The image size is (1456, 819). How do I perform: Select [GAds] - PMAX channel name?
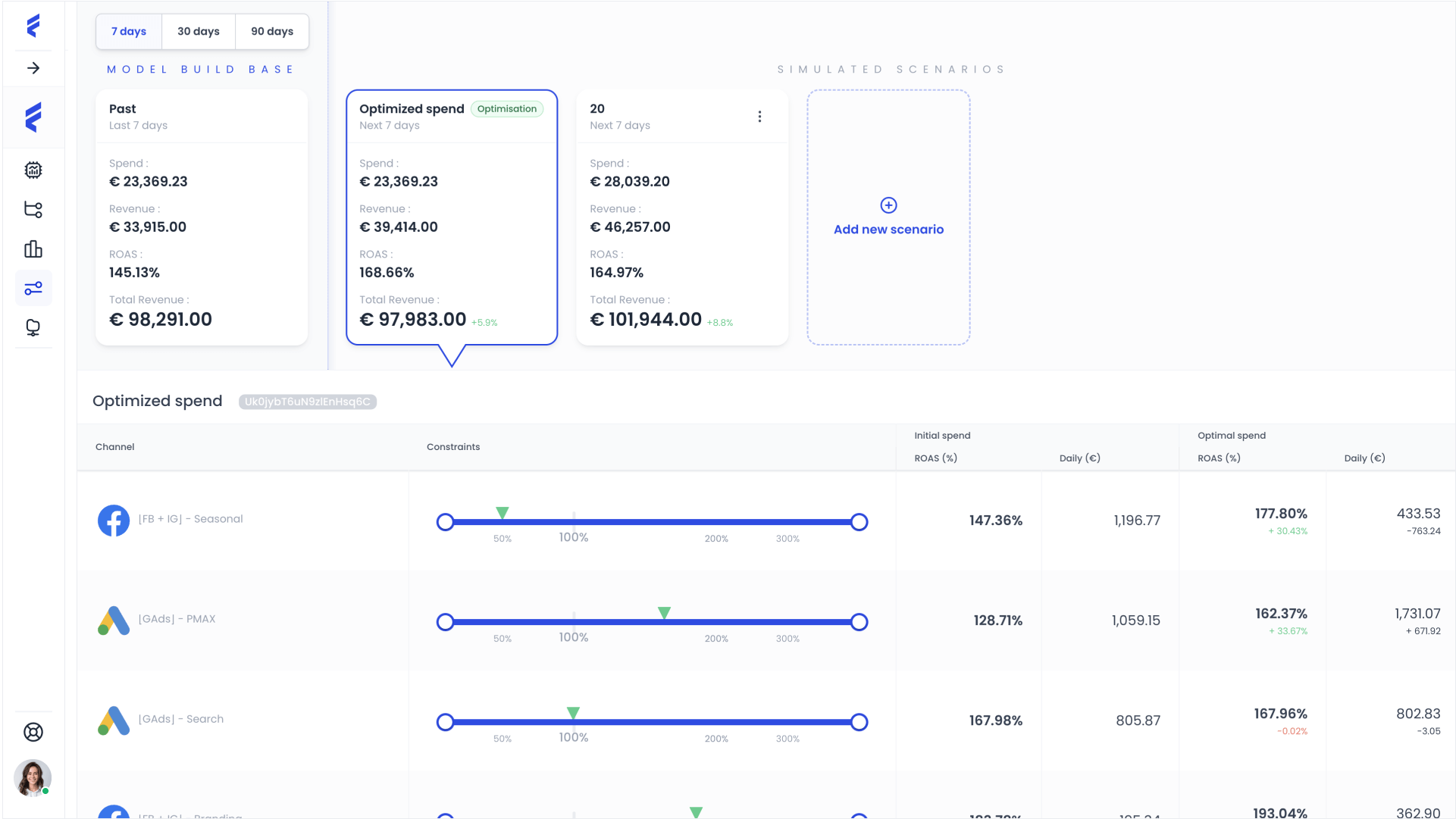coord(177,619)
